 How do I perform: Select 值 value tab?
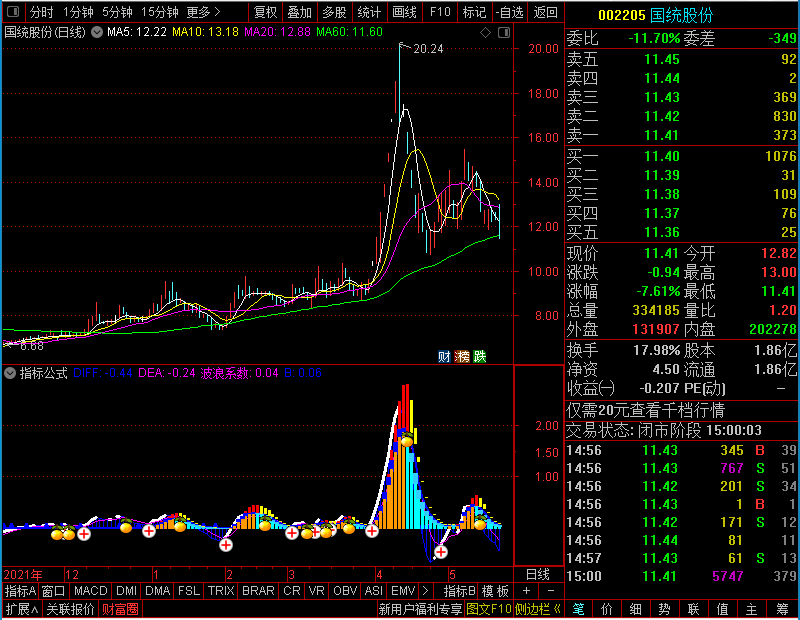722,609
